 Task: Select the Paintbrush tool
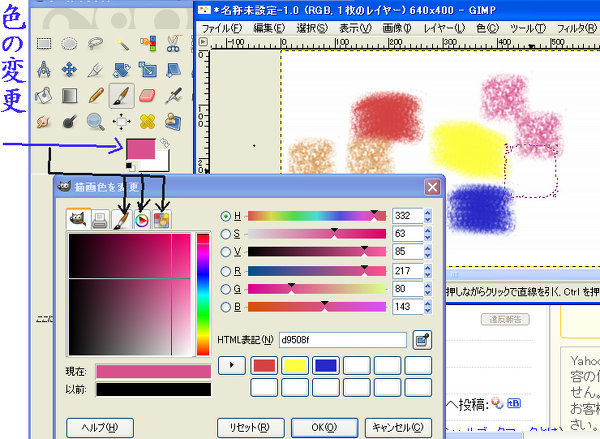(122, 96)
